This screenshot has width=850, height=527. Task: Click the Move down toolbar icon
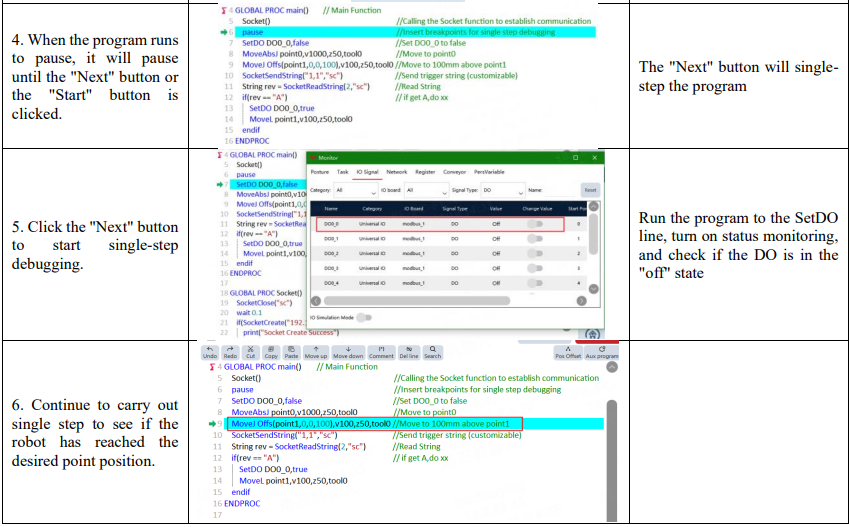tap(348, 352)
